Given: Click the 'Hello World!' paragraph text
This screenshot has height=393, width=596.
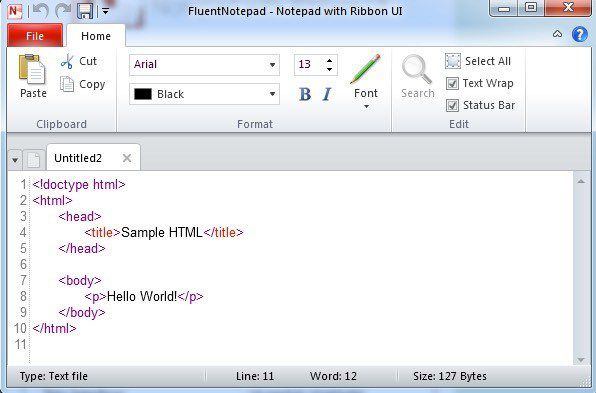Looking at the screenshot, I should (x=142, y=296).
